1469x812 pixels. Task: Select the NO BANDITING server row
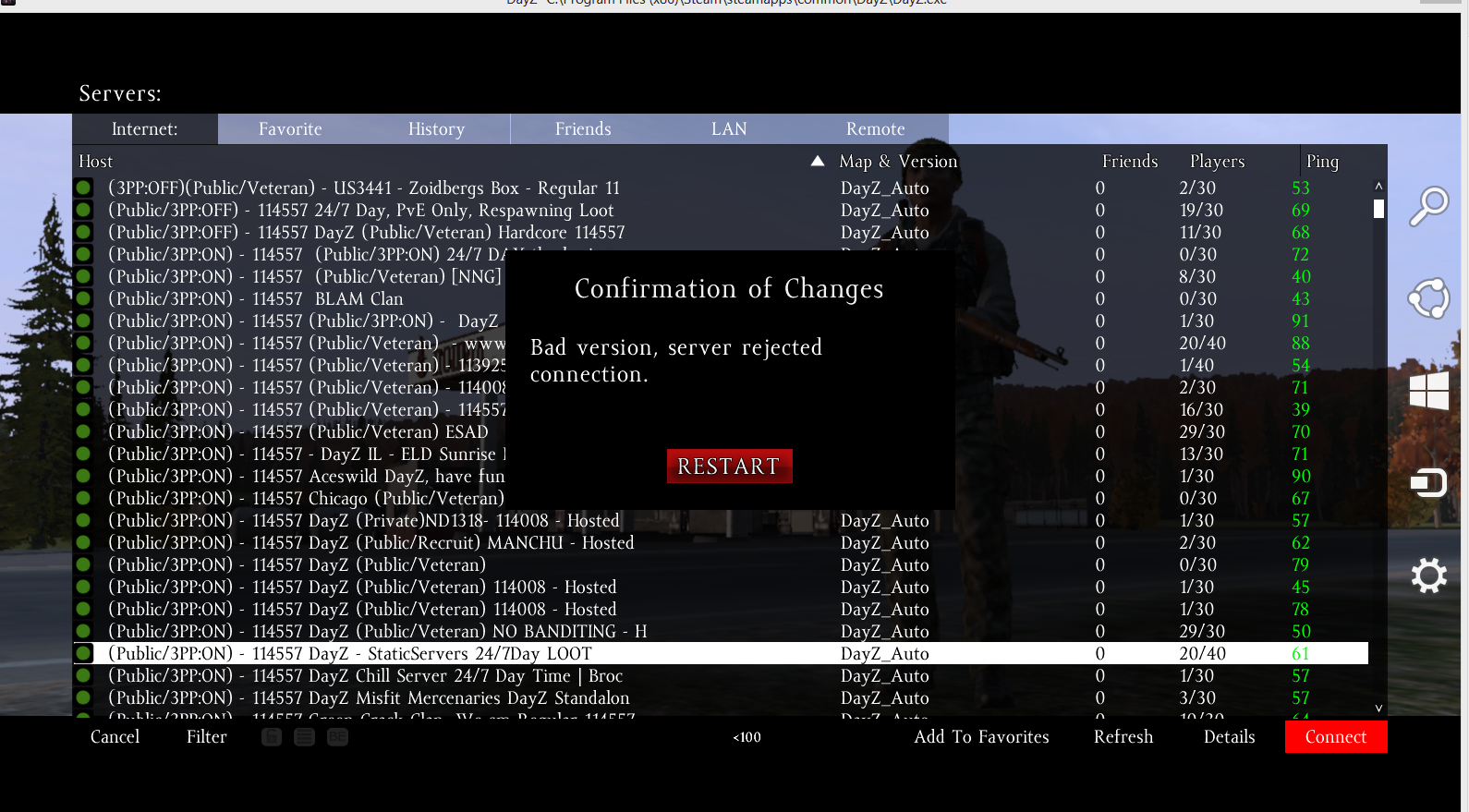click(721, 631)
